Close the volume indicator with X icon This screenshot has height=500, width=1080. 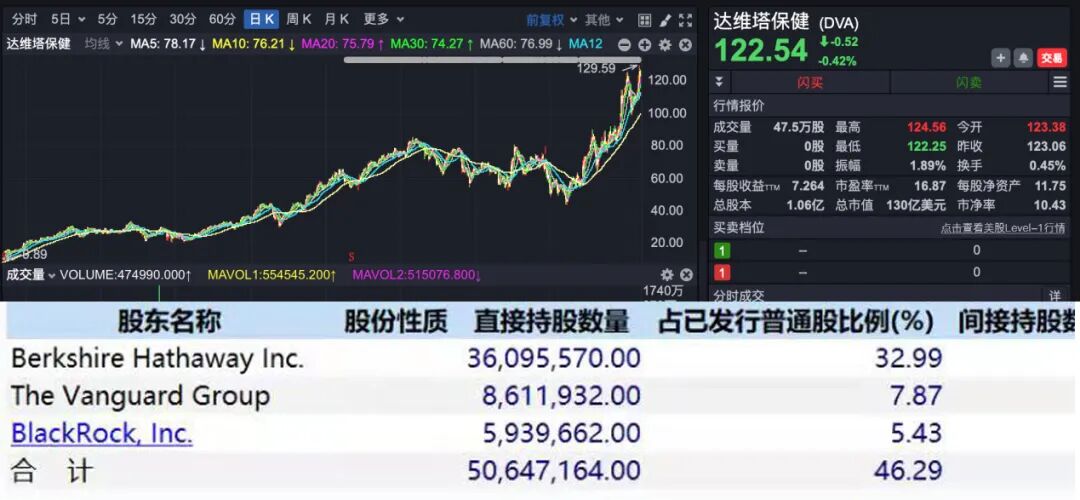tap(685, 275)
